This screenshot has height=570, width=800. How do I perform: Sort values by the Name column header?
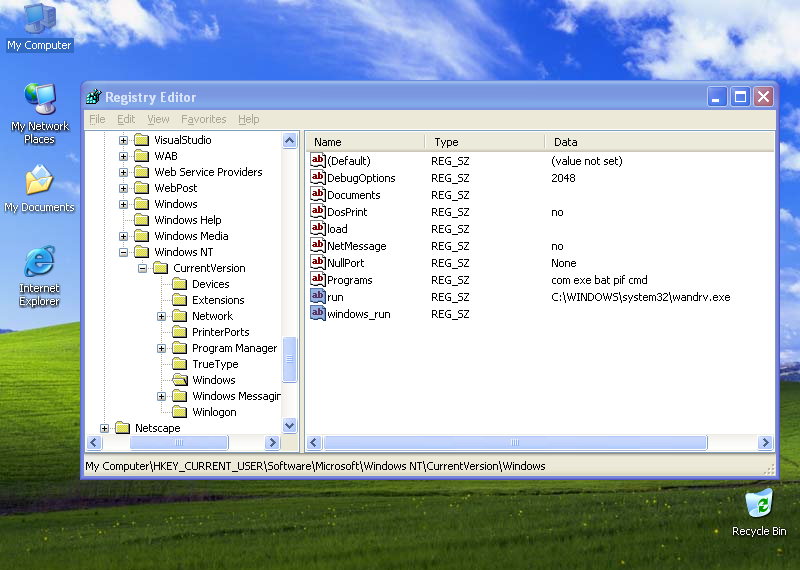pos(365,142)
